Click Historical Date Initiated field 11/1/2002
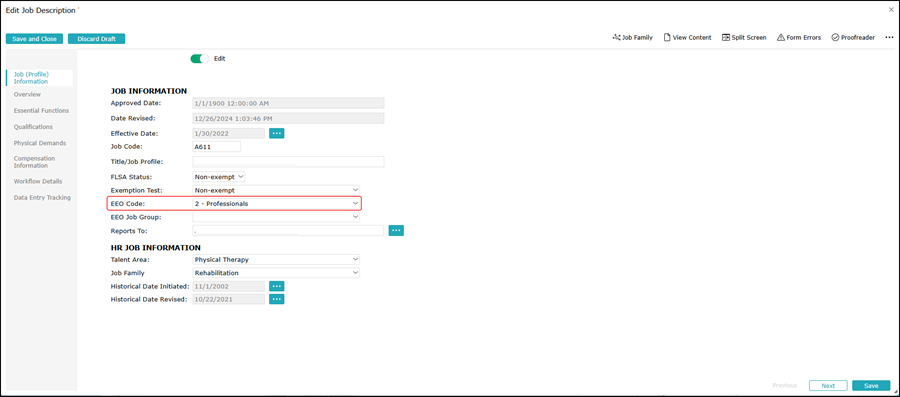Image resolution: width=900 pixels, height=397 pixels. click(x=228, y=286)
